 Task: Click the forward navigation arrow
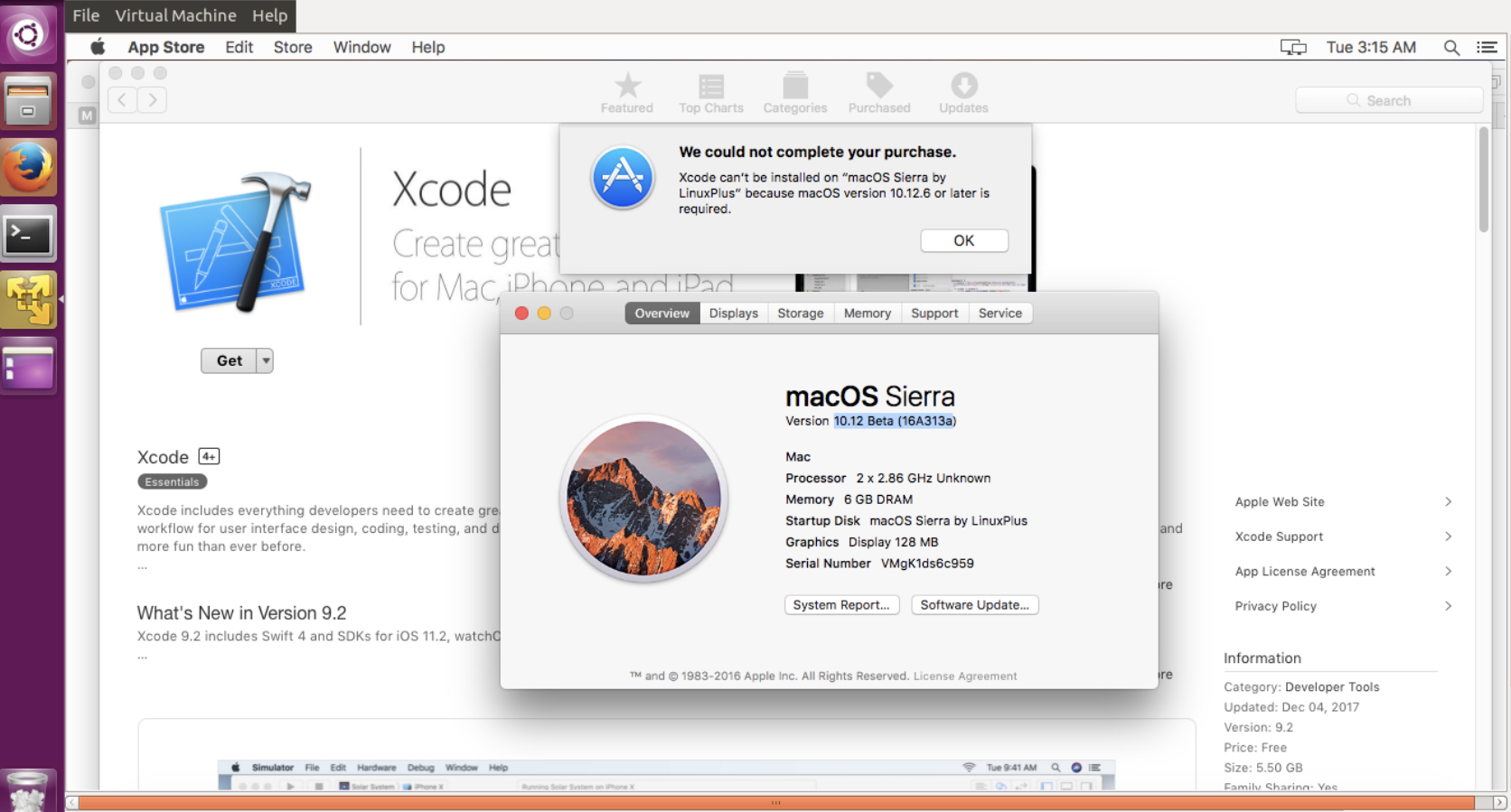coord(153,100)
